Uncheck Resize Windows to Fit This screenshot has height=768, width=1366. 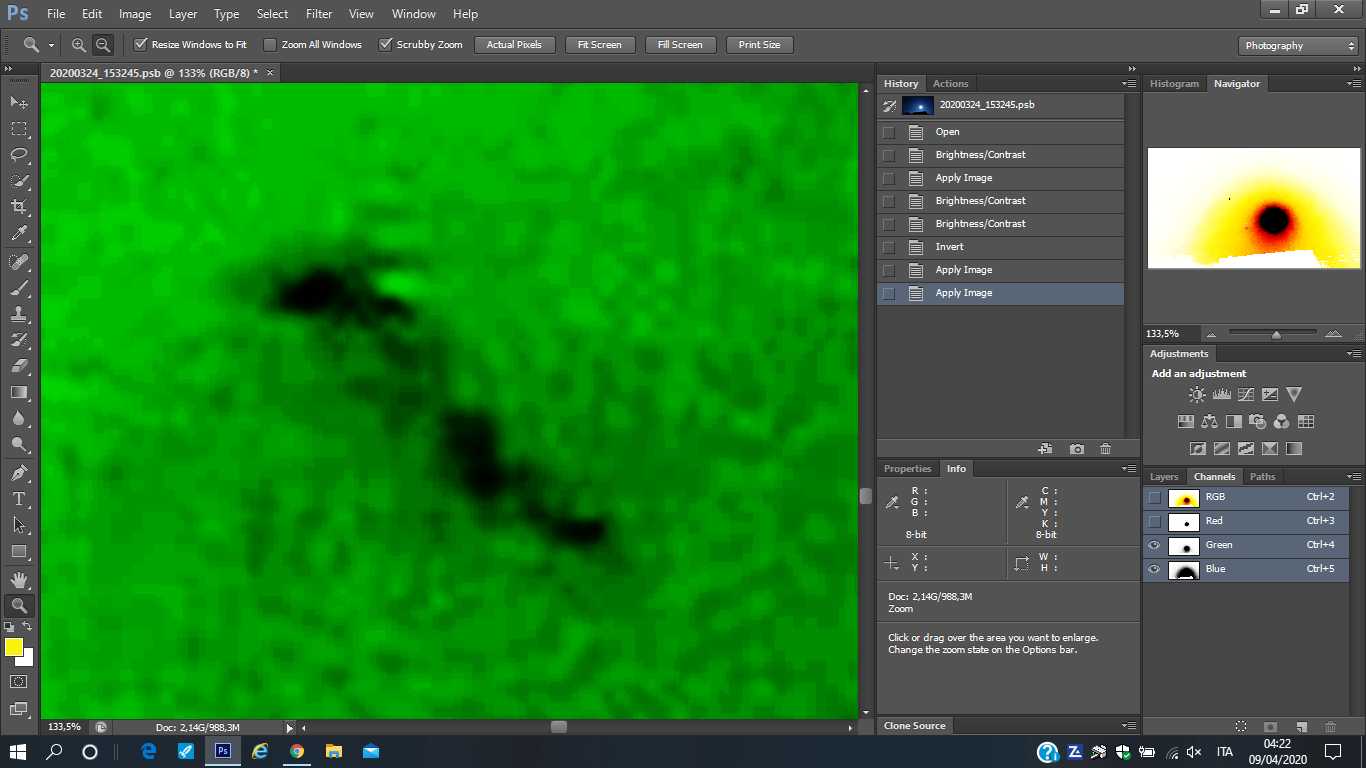pyautogui.click(x=141, y=45)
